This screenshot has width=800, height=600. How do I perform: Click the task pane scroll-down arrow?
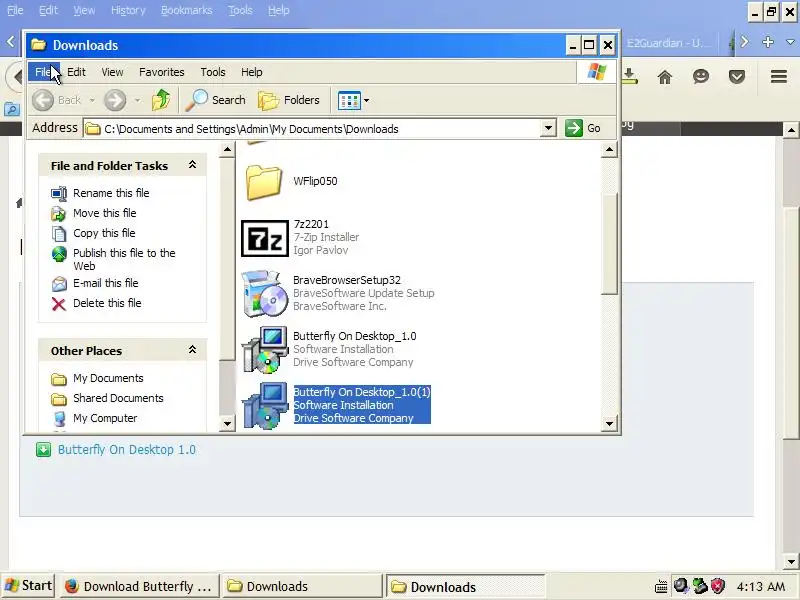tap(227, 423)
